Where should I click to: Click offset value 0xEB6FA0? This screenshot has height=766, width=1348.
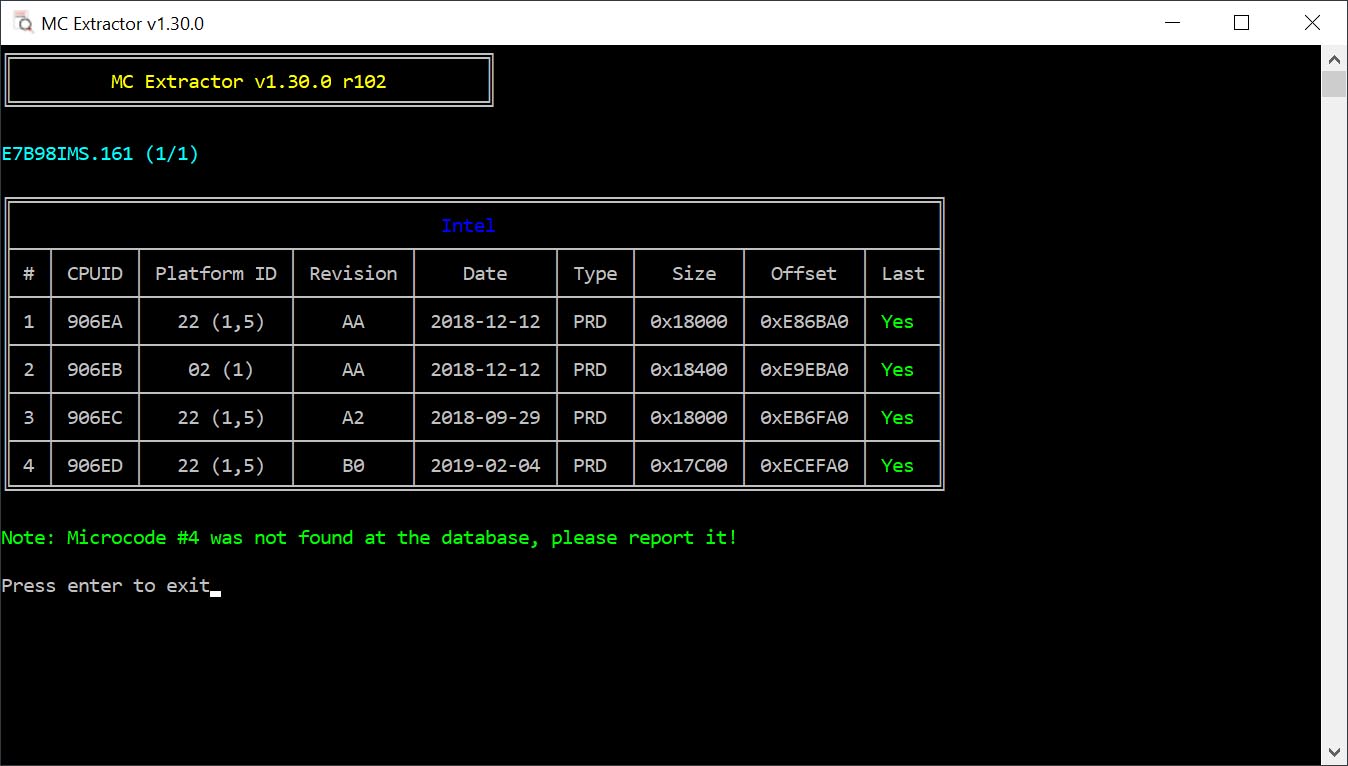tap(804, 417)
